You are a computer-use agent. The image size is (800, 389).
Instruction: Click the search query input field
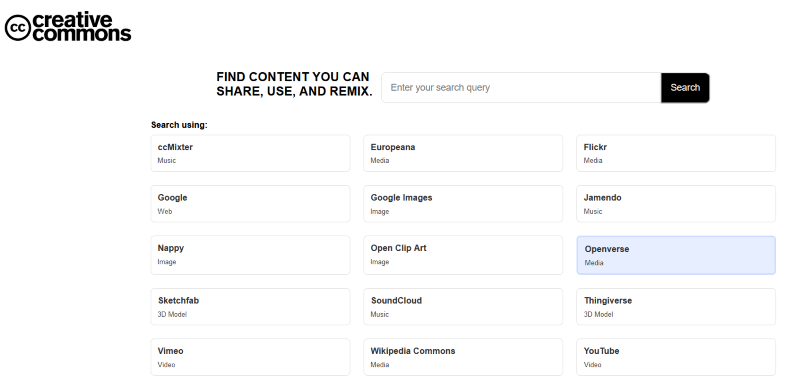(521, 88)
